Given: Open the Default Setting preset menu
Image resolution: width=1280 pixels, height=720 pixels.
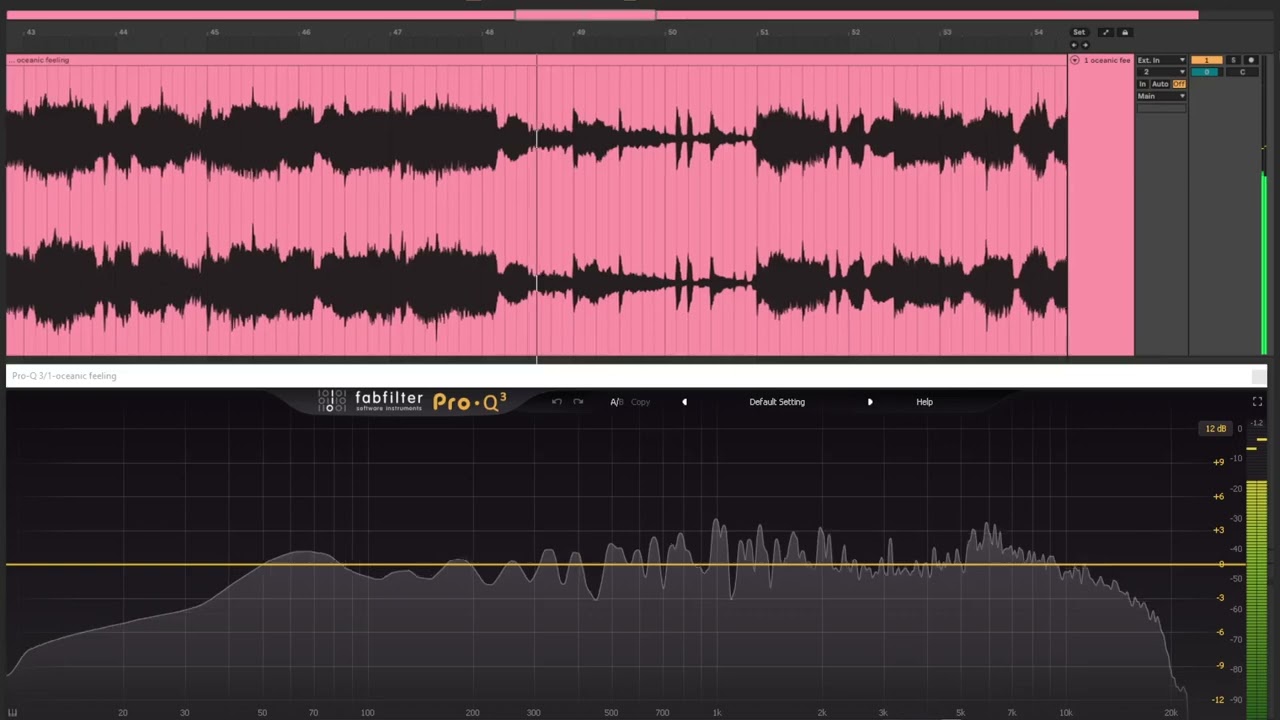Looking at the screenshot, I should (777, 402).
